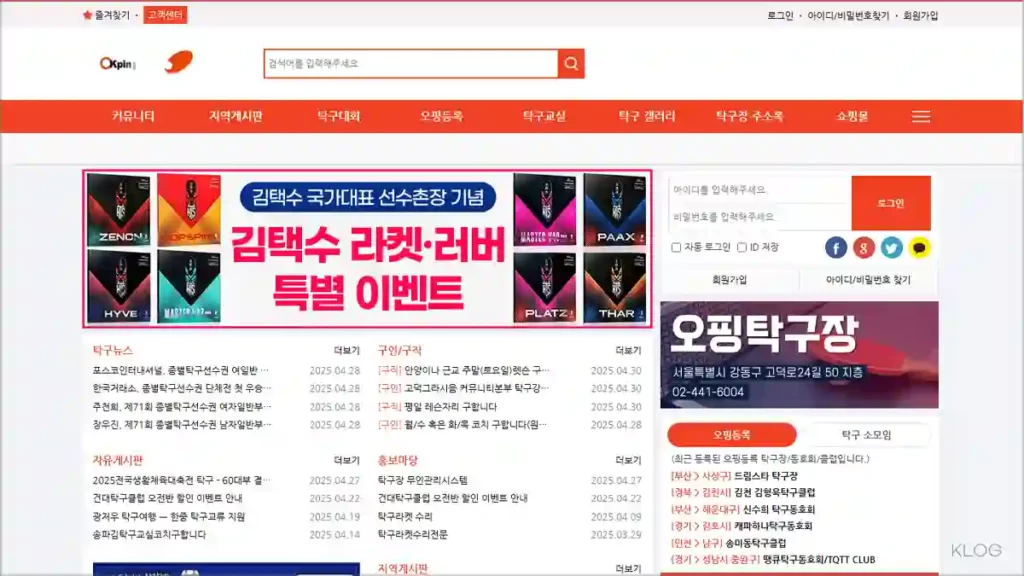Open the 탁구대회 menu
The width and height of the screenshot is (1024, 576).
pyautogui.click(x=339, y=116)
